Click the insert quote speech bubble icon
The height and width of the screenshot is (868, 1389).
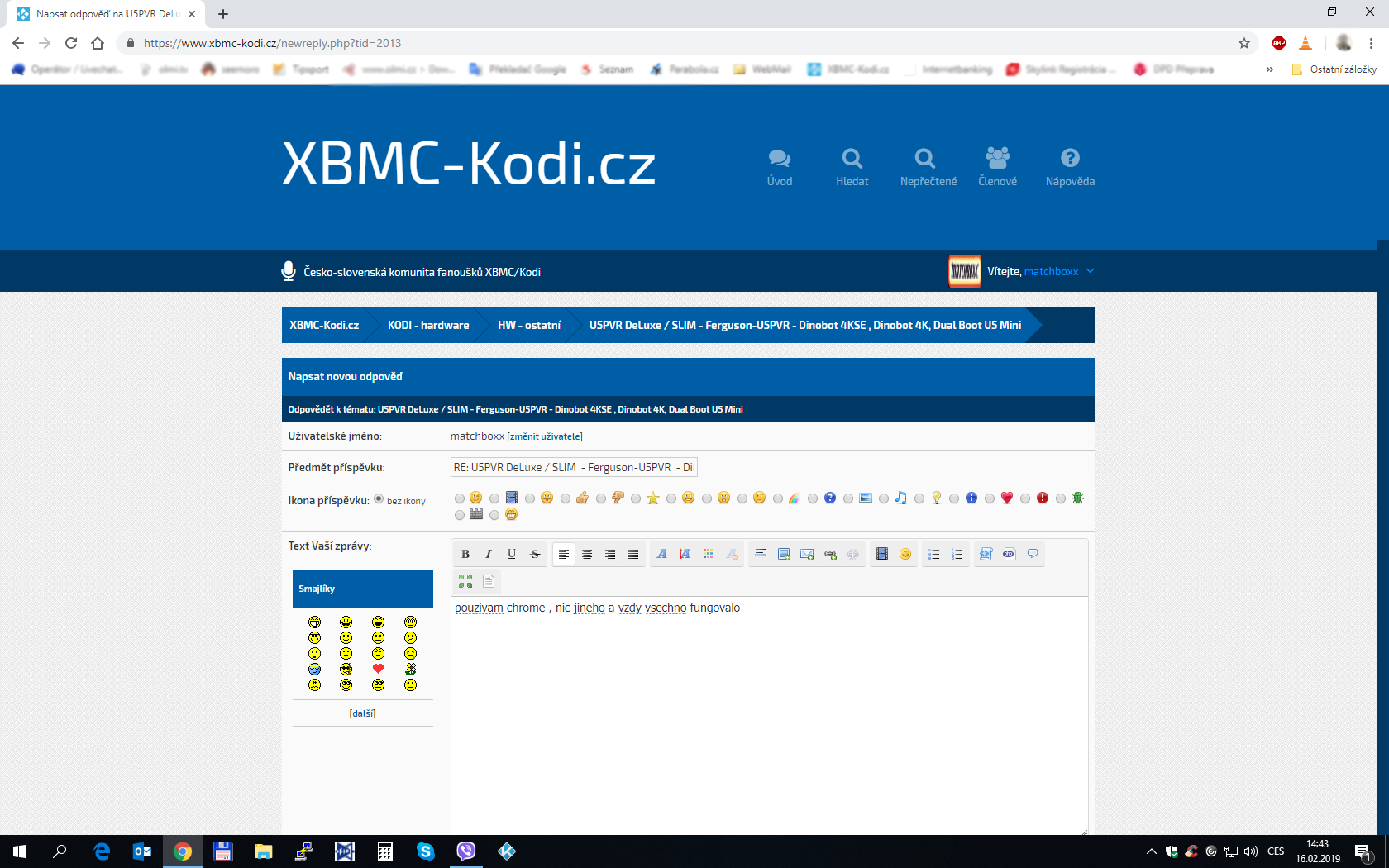[1033, 554]
